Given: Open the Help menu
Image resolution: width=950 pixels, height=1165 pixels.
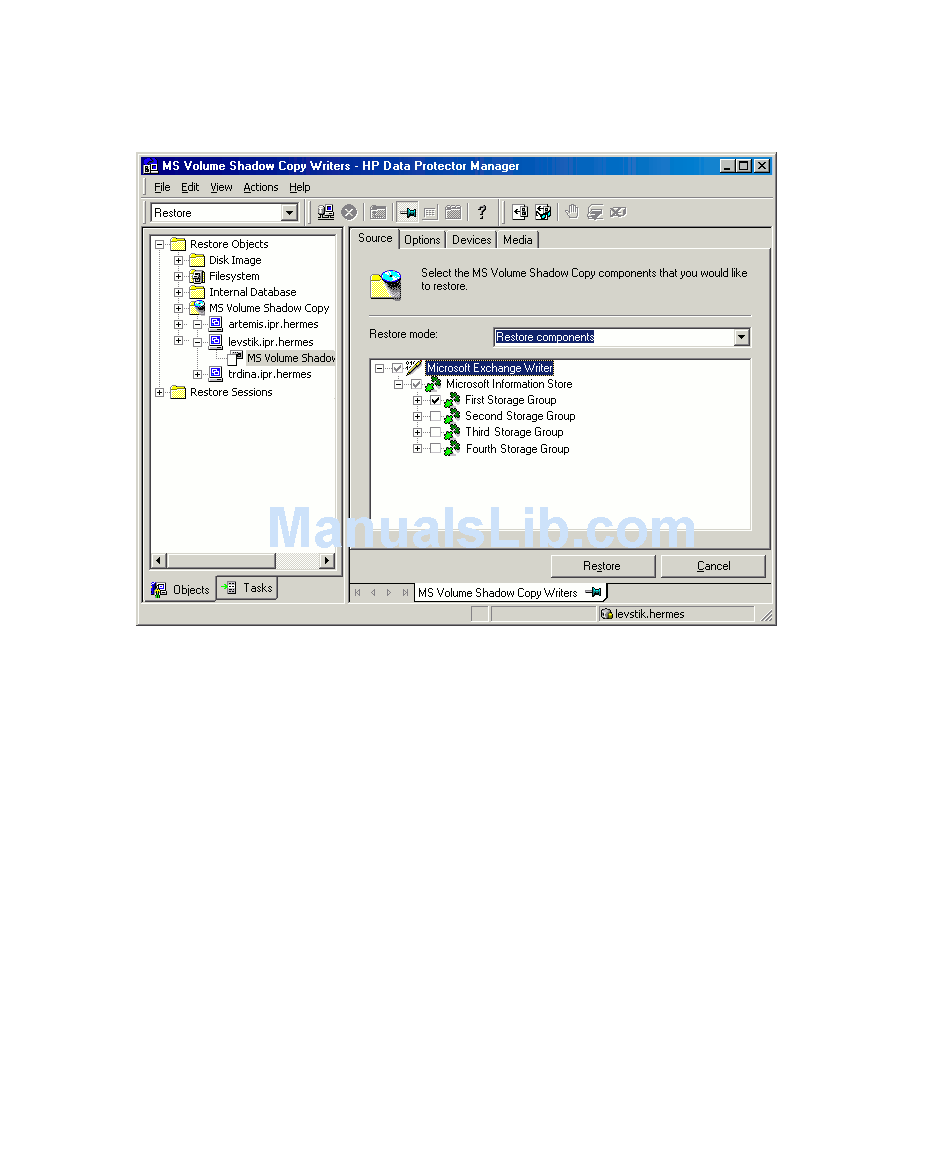Looking at the screenshot, I should point(299,187).
